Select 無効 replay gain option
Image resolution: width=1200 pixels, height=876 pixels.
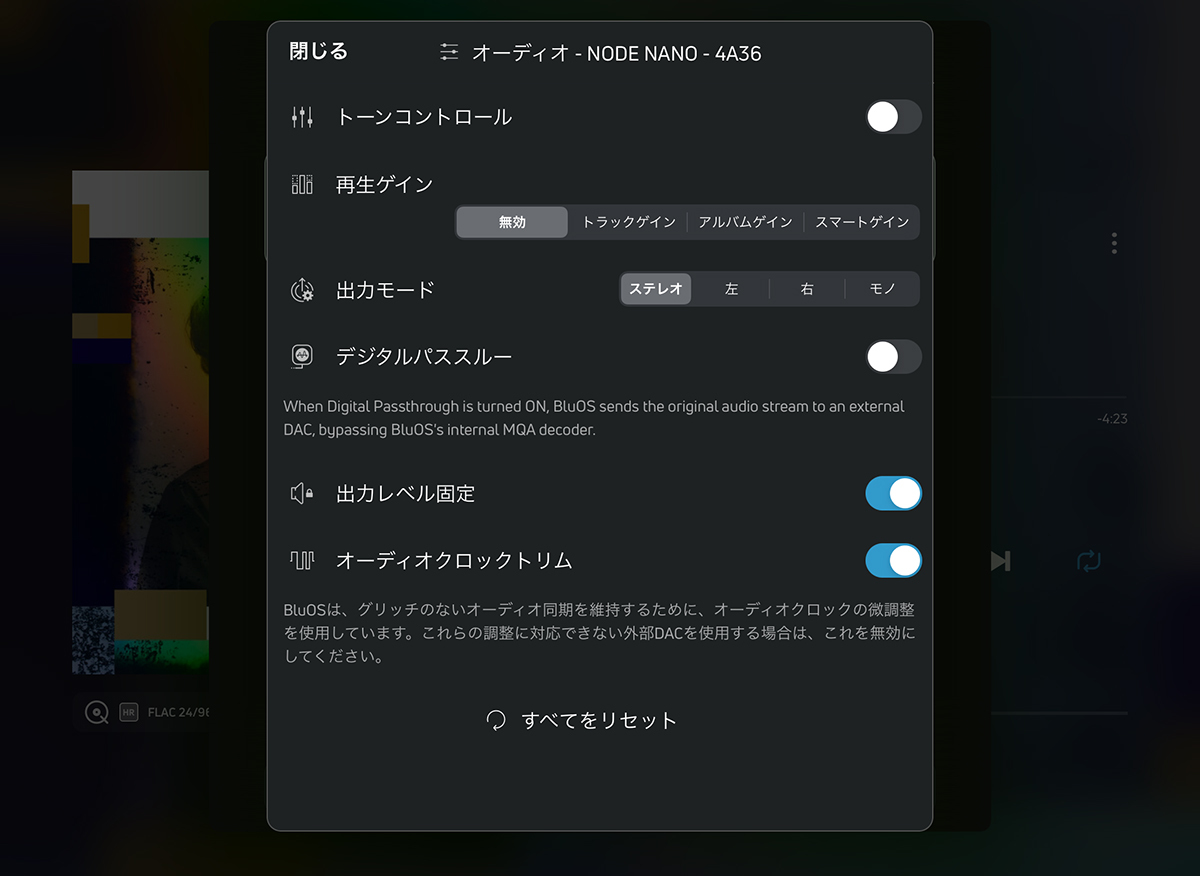[512, 222]
